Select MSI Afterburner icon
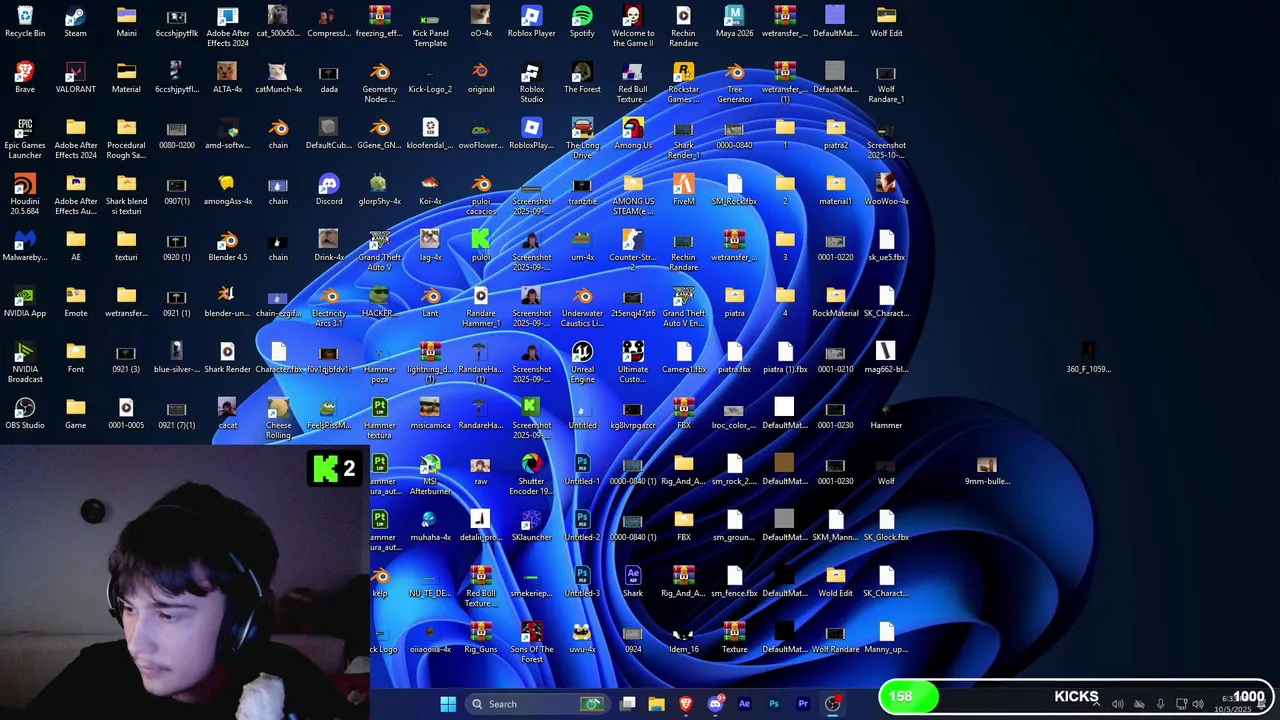 point(430,475)
